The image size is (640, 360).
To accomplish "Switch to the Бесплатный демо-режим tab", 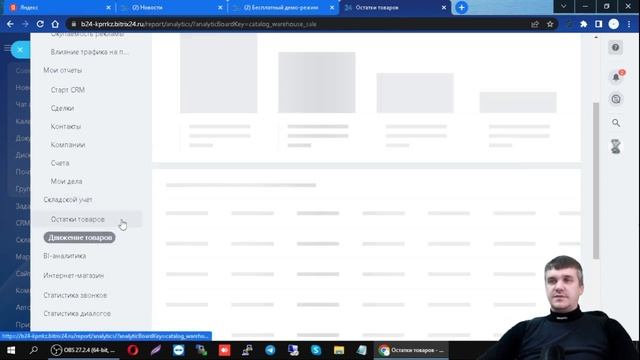I will coord(282,7).
